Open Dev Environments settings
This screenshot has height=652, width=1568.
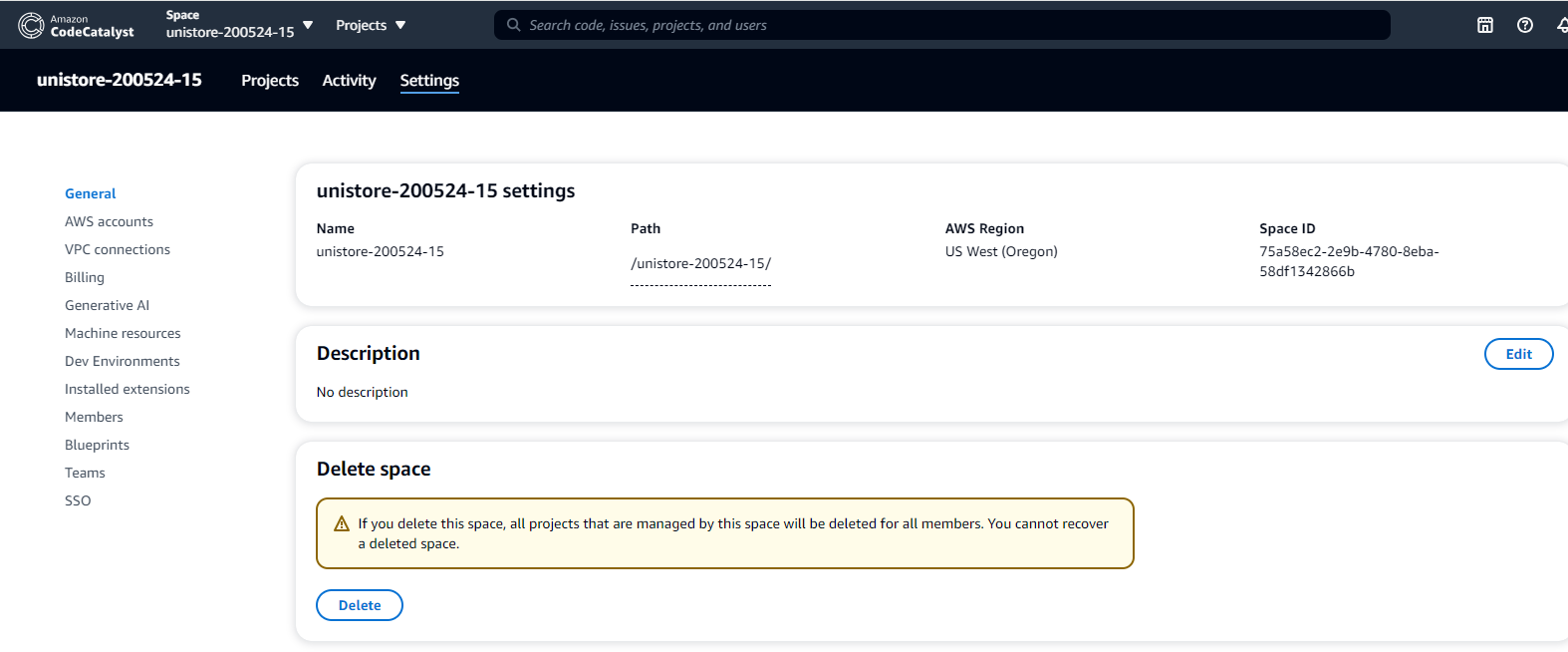[x=123, y=361]
